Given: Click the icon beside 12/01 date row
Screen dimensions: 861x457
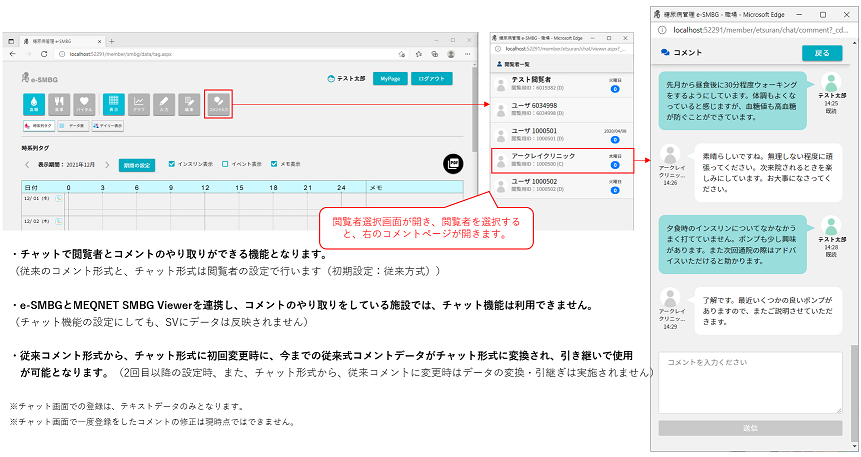Looking at the screenshot, I should pyautogui.click(x=59, y=199).
